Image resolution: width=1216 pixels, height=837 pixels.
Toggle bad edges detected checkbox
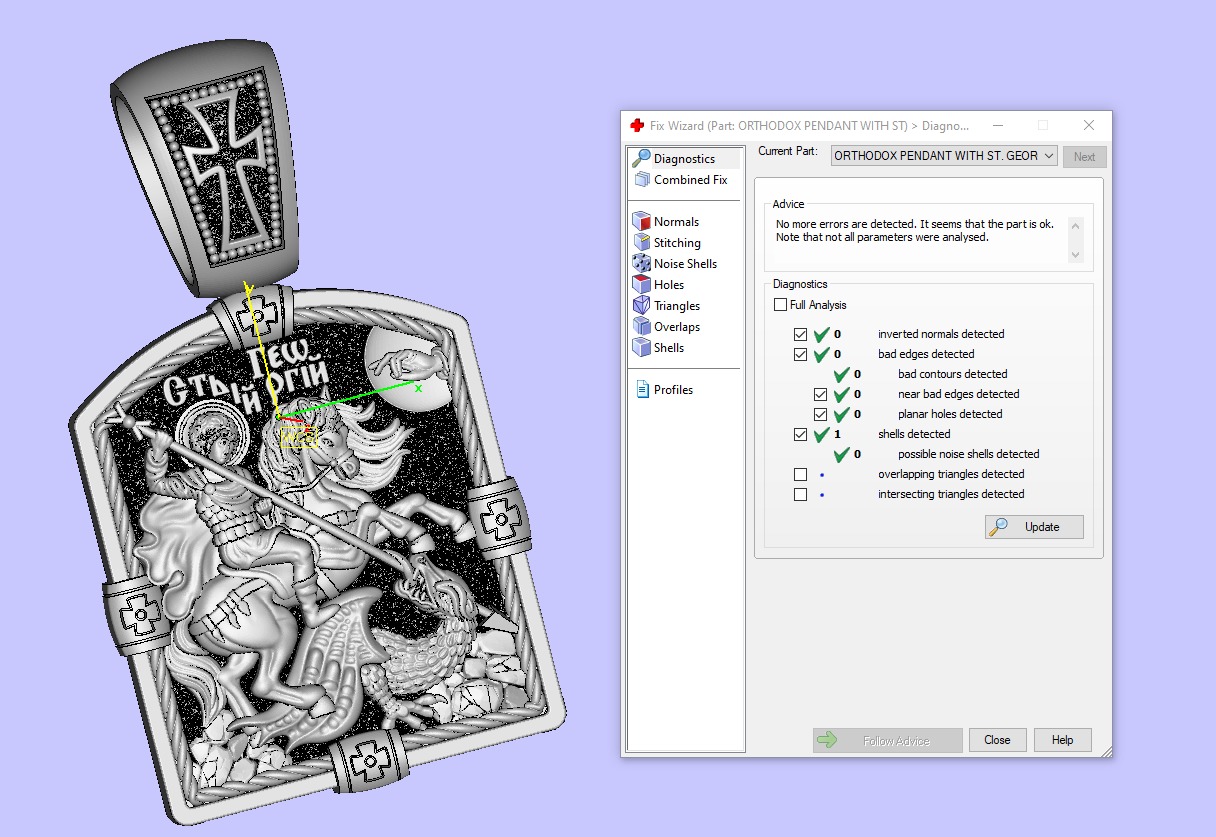[x=800, y=354]
